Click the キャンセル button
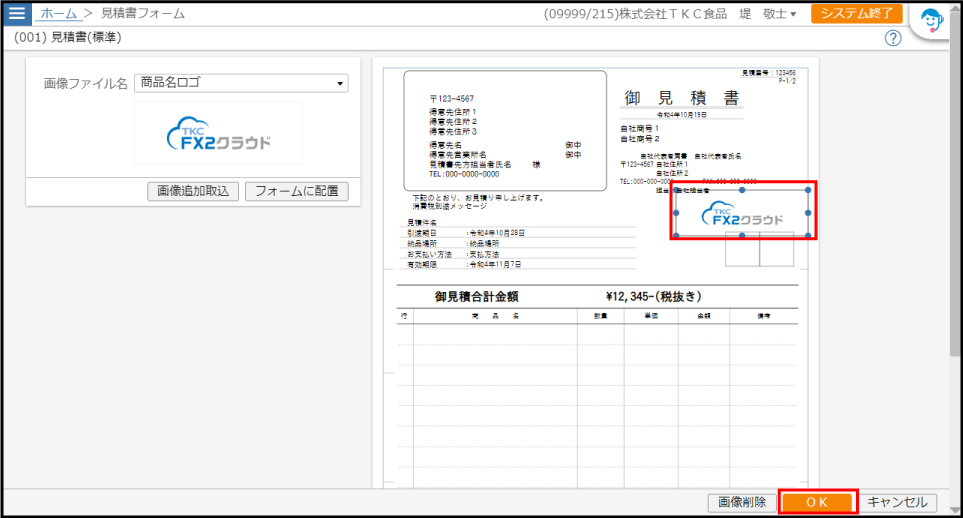Image resolution: width=963 pixels, height=518 pixels. pyautogui.click(x=898, y=502)
